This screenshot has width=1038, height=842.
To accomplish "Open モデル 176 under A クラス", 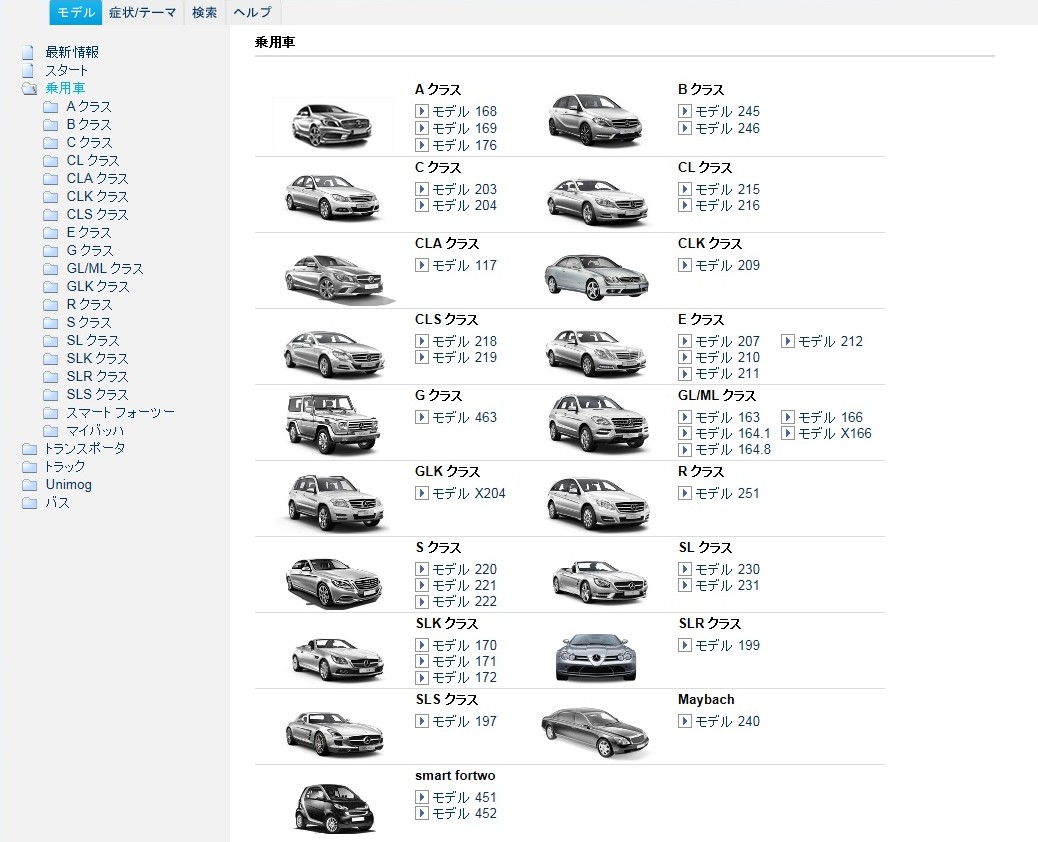I will (x=464, y=145).
